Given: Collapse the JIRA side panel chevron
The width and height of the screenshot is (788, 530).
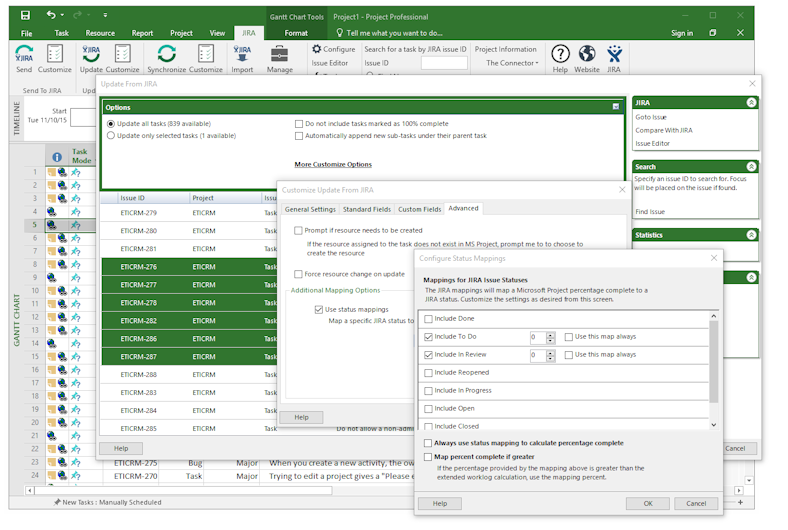Looking at the screenshot, I should (751, 102).
